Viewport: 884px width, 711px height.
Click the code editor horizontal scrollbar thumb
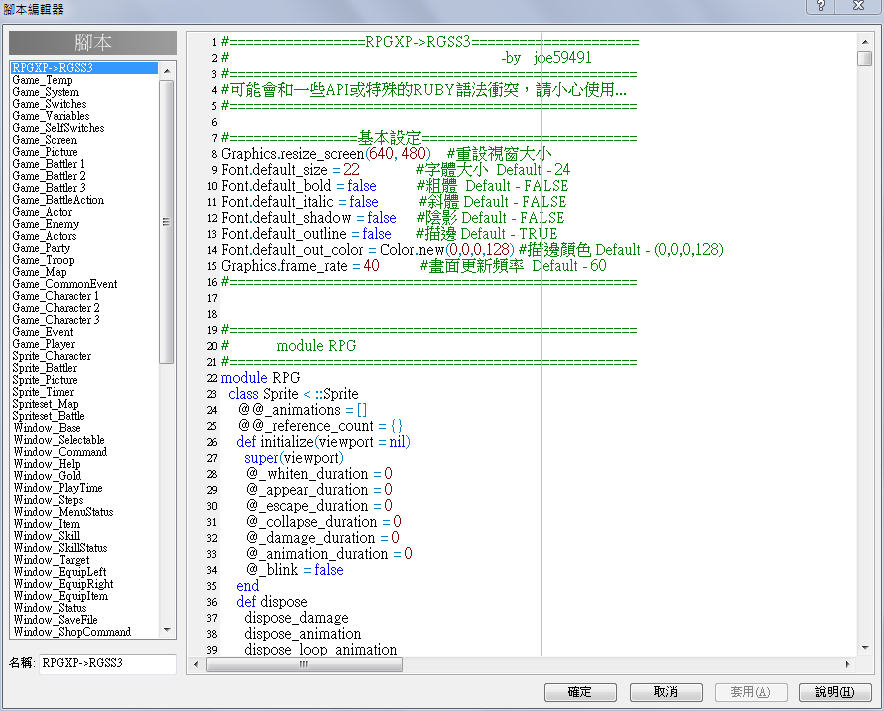pos(304,664)
